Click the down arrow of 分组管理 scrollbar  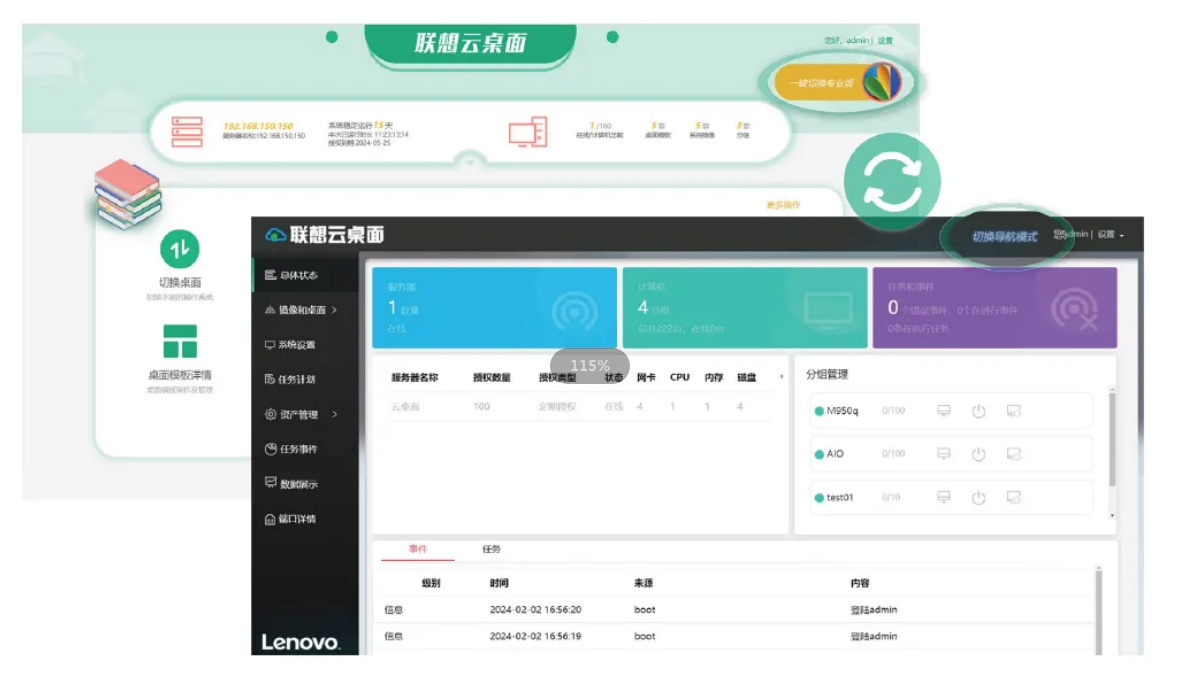click(x=1112, y=516)
